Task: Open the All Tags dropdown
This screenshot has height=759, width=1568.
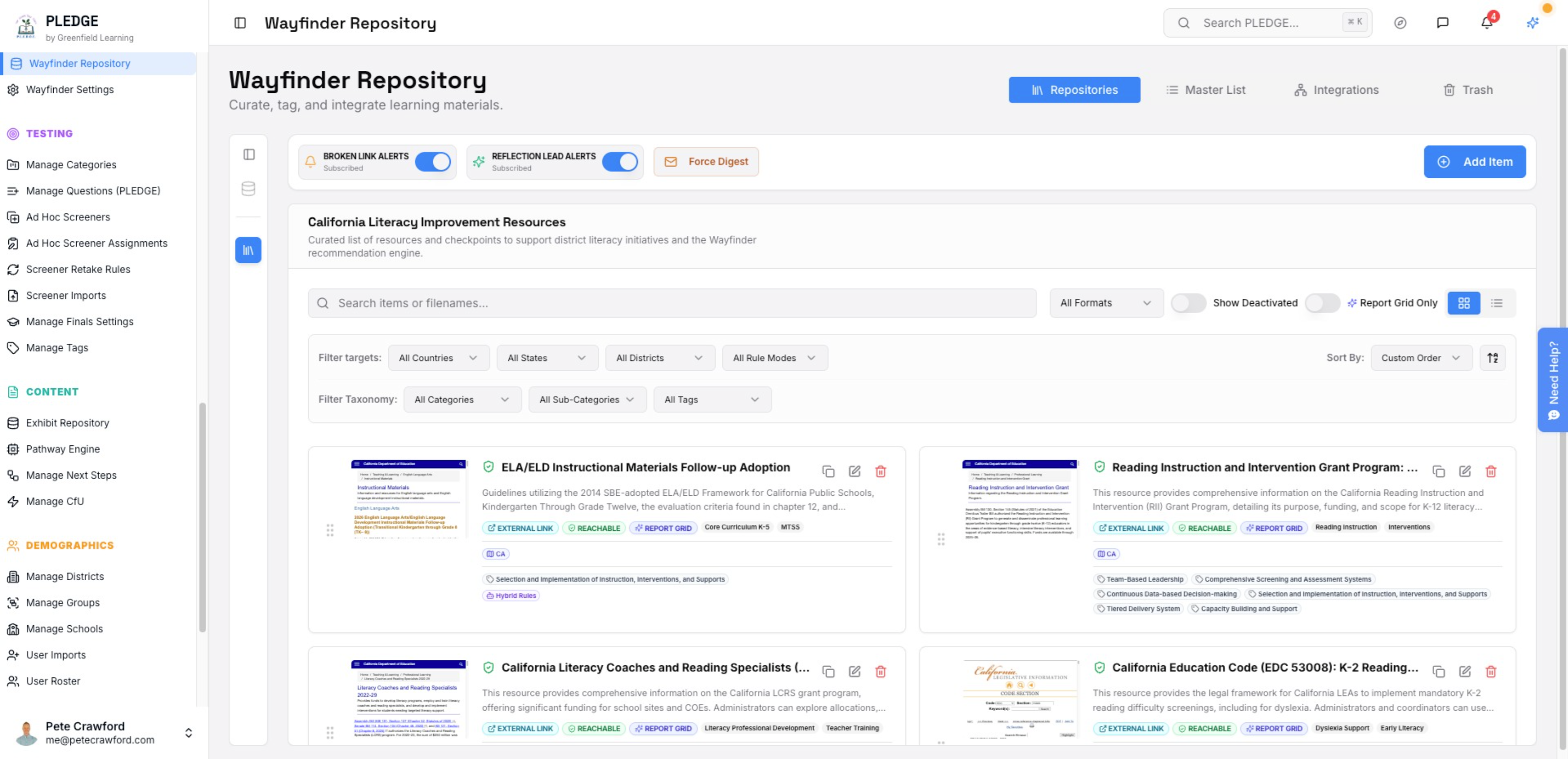Action: 712,400
